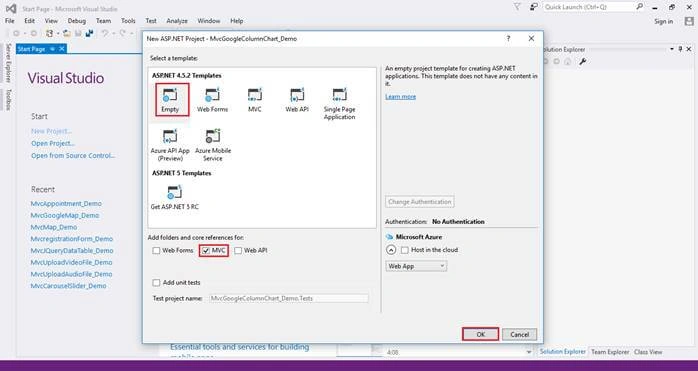Open the View menu
Viewport: 698px width, 371px height.
(51, 21)
